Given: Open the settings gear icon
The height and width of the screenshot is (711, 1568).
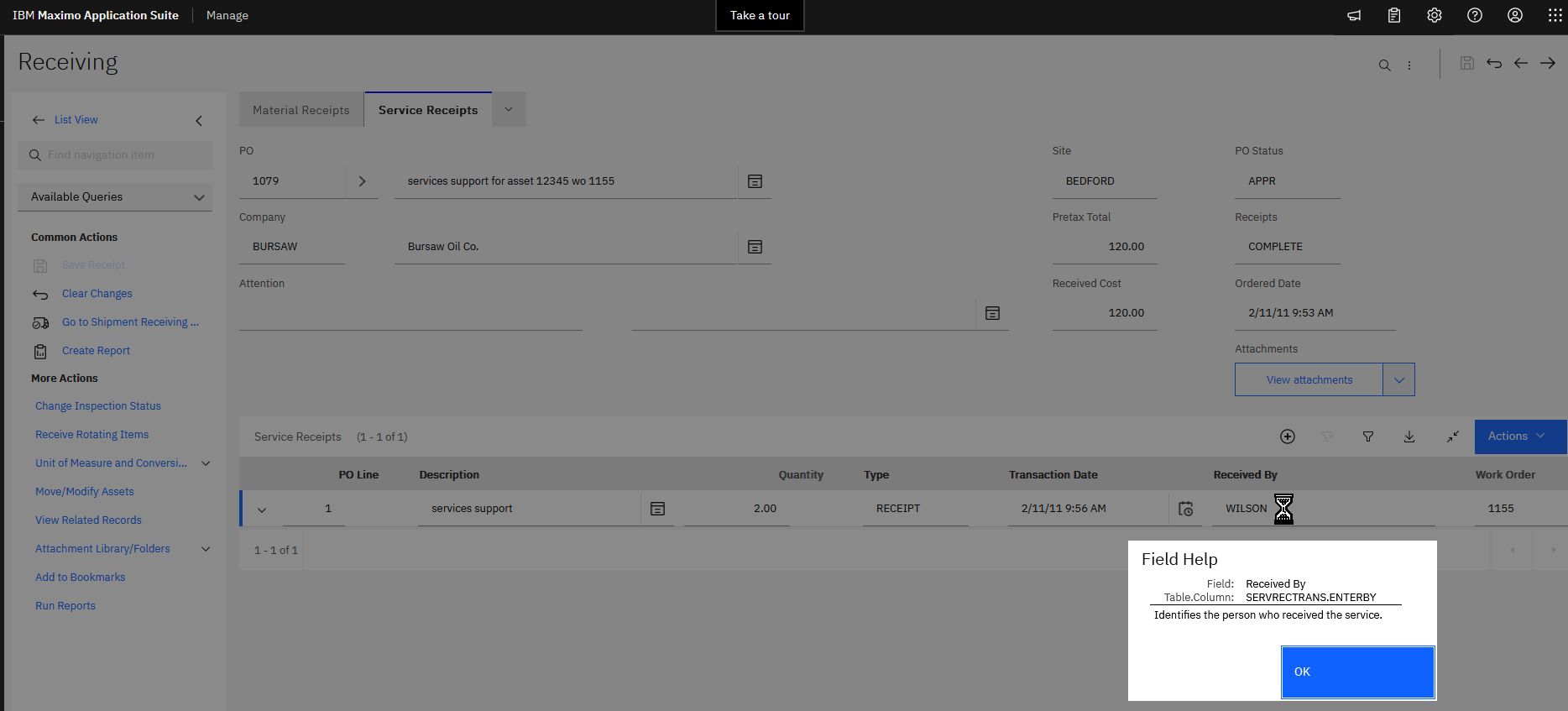Looking at the screenshot, I should point(1435,15).
